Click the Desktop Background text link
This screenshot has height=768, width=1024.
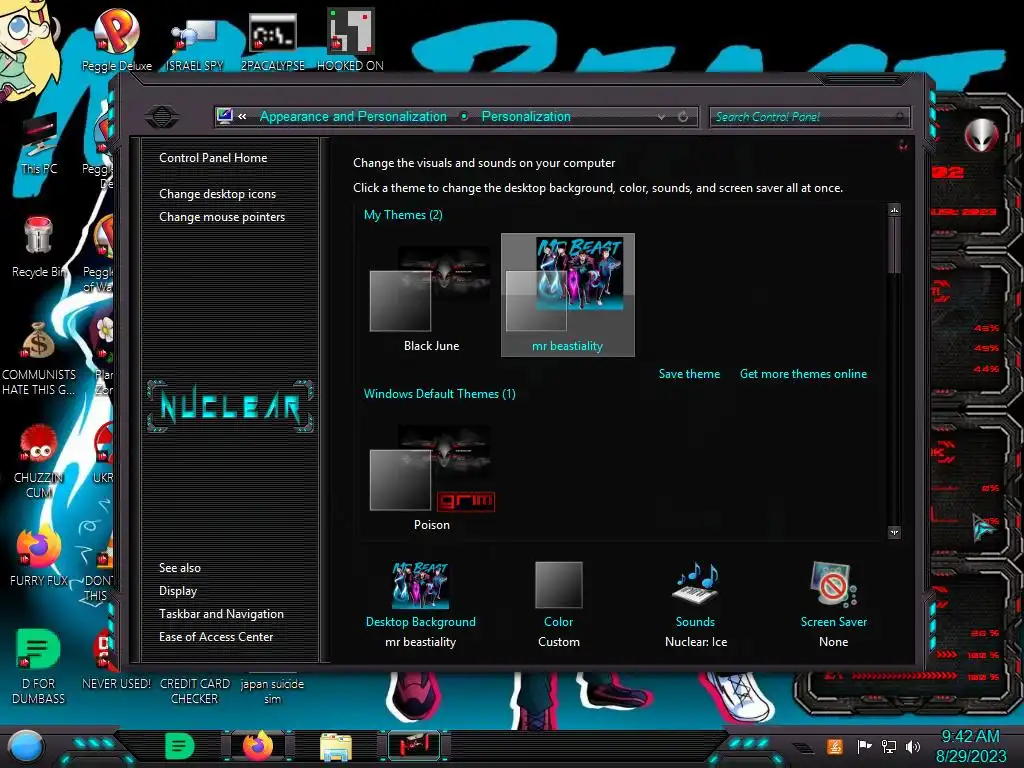coord(421,622)
